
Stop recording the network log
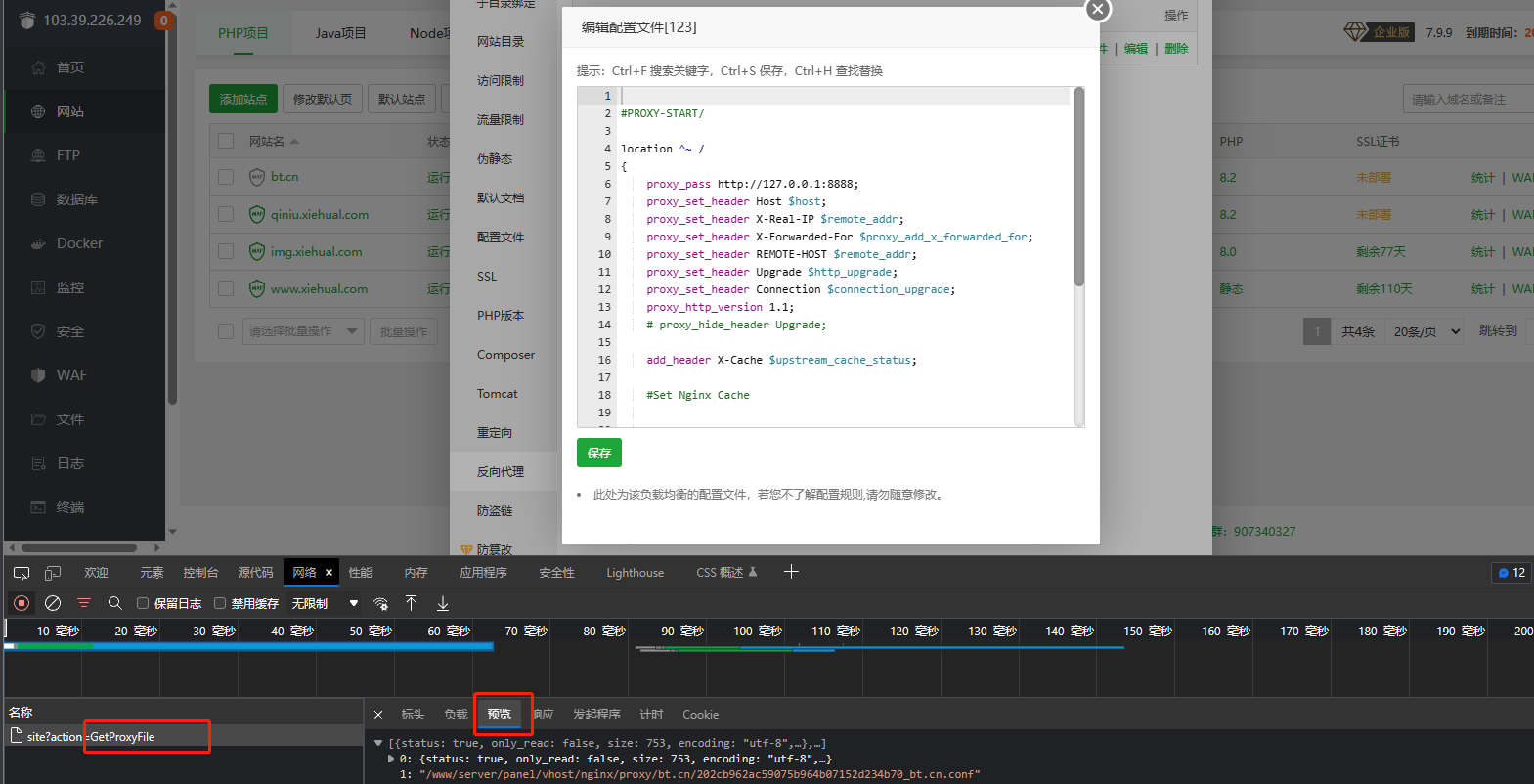22,603
